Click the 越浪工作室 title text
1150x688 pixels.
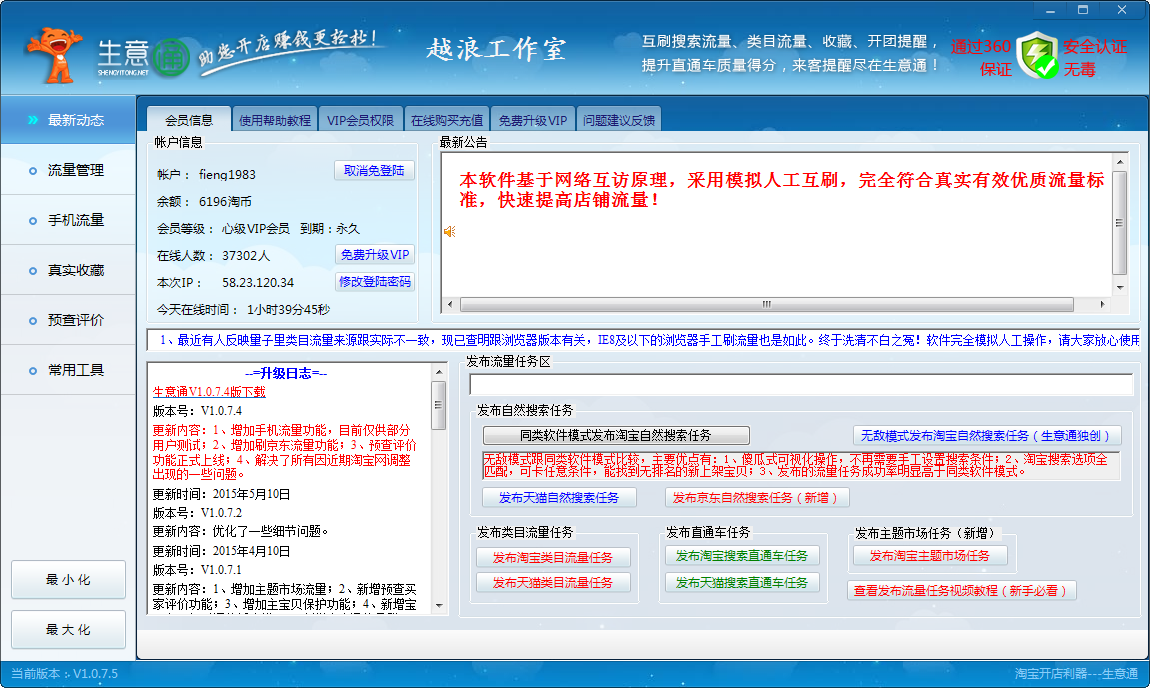[497, 50]
